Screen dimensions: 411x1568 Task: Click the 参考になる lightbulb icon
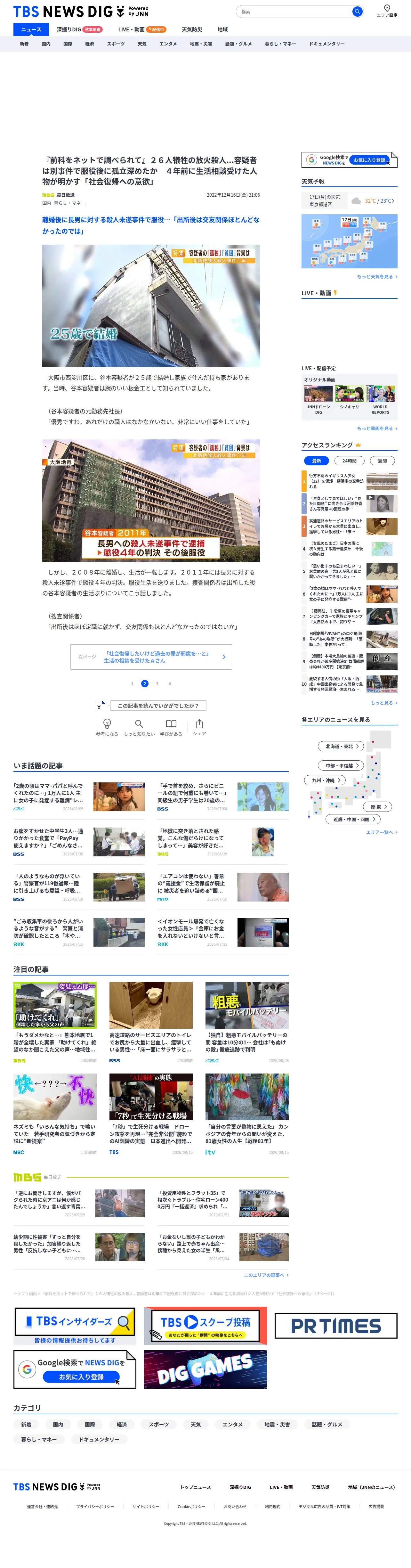(x=107, y=723)
